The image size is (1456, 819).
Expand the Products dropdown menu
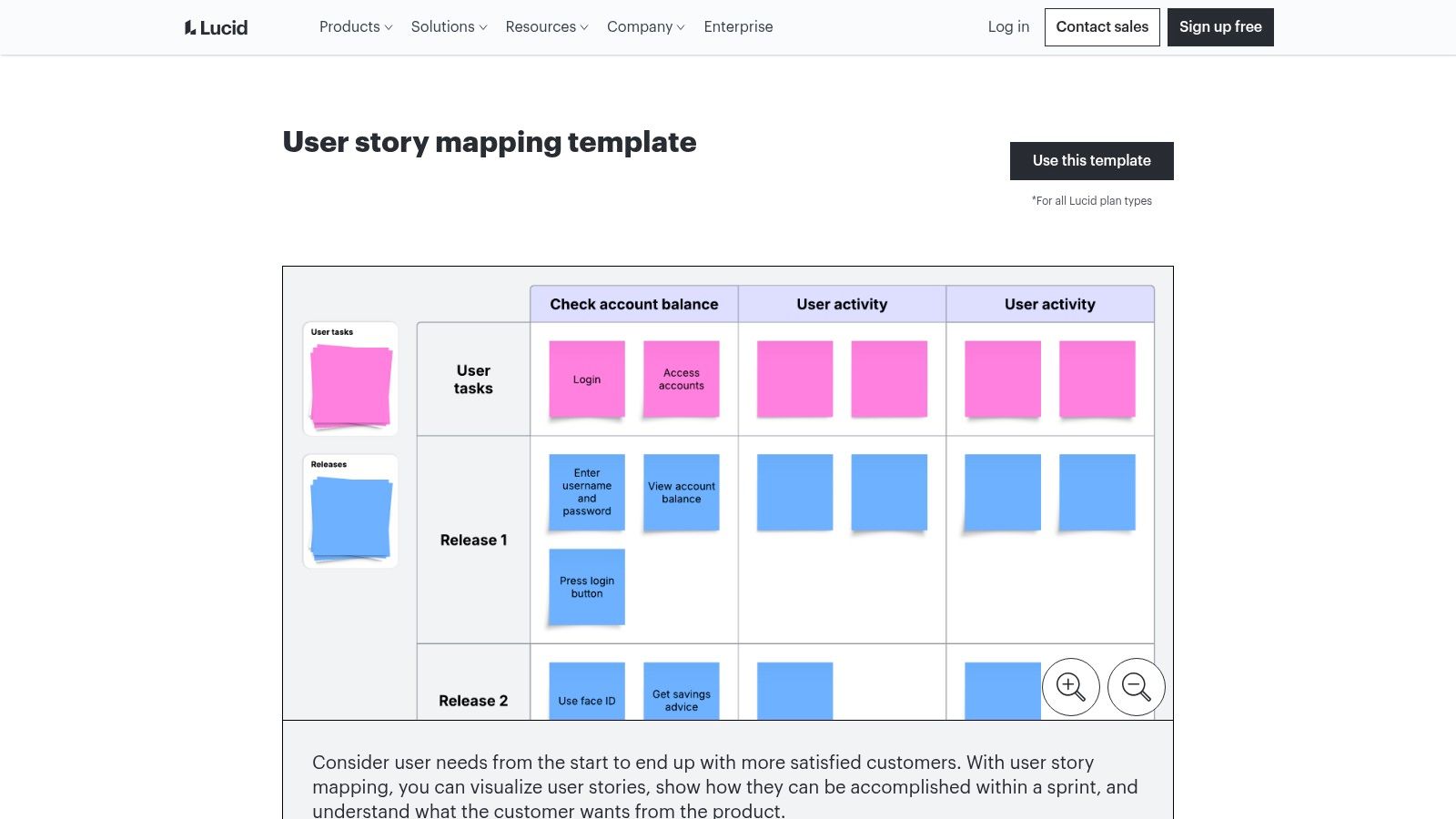coord(356,27)
